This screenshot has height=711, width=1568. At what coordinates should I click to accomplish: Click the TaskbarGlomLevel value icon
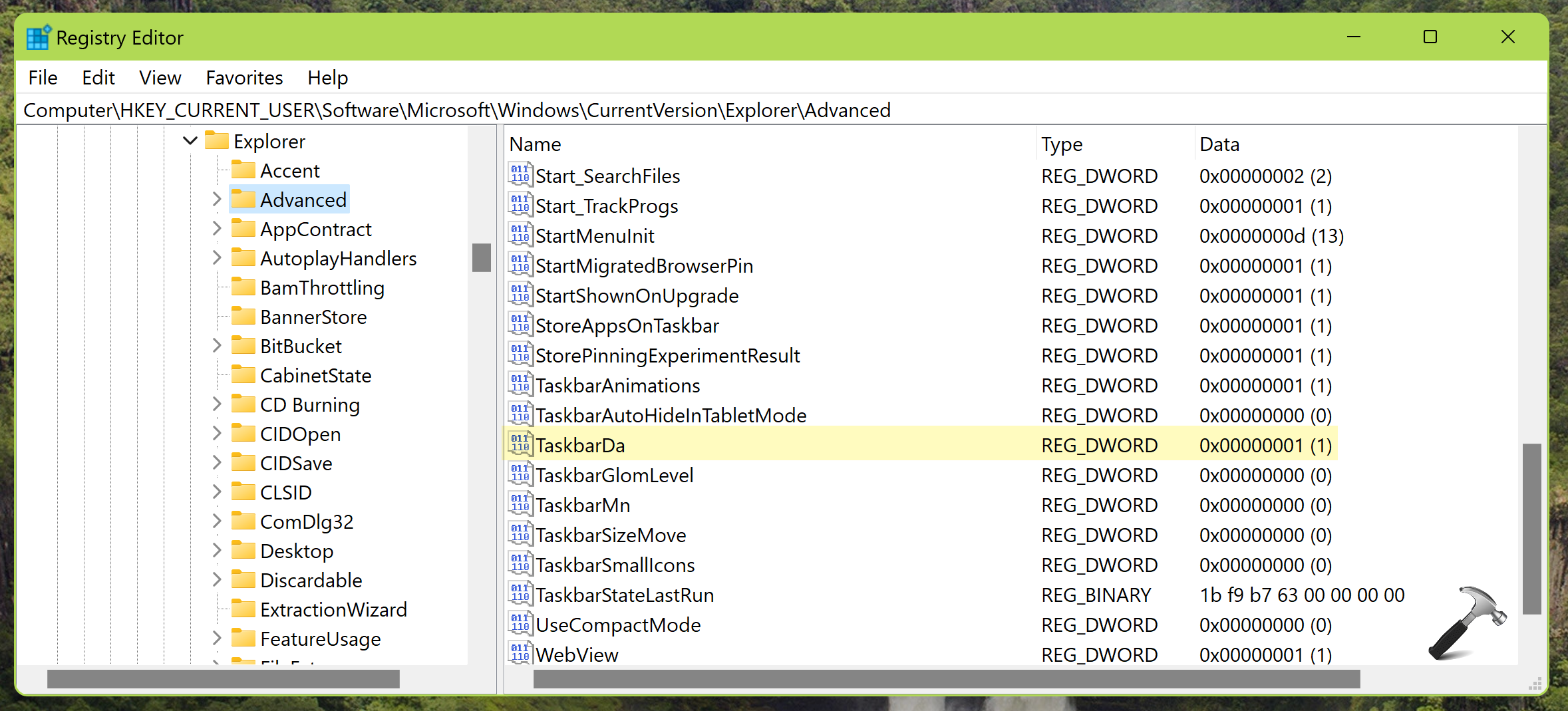(x=521, y=474)
